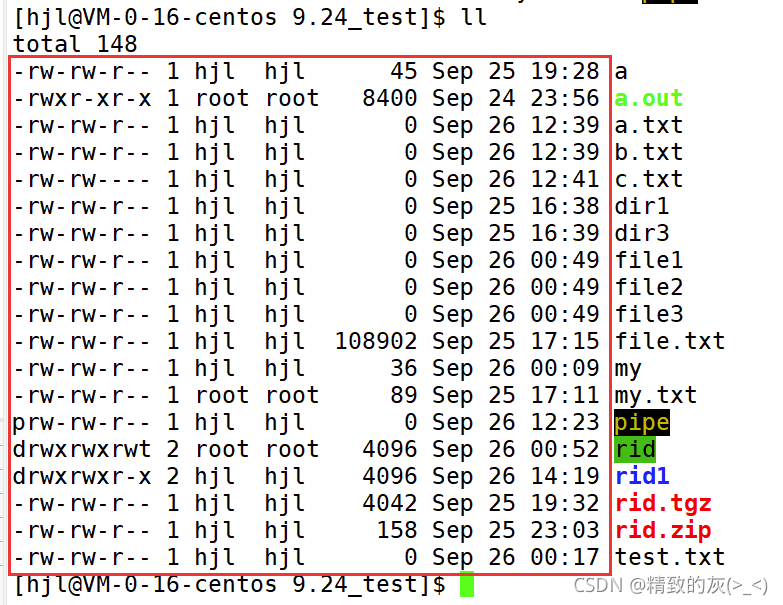Click the file.txt filename
This screenshot has width=783, height=605.
(669, 341)
